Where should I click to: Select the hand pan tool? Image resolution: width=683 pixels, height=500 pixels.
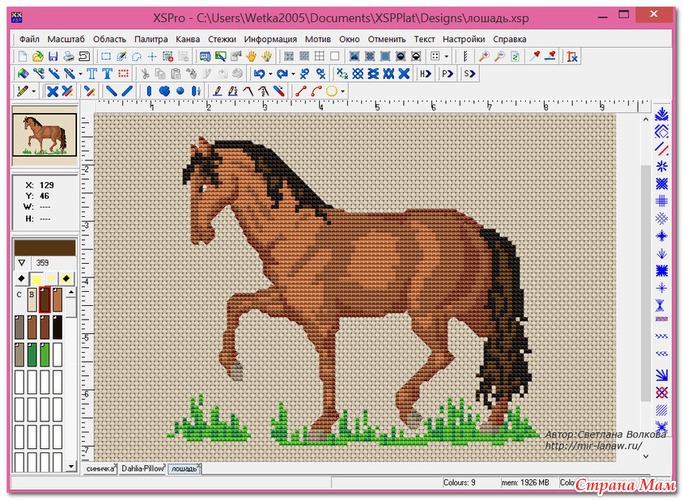[251, 56]
